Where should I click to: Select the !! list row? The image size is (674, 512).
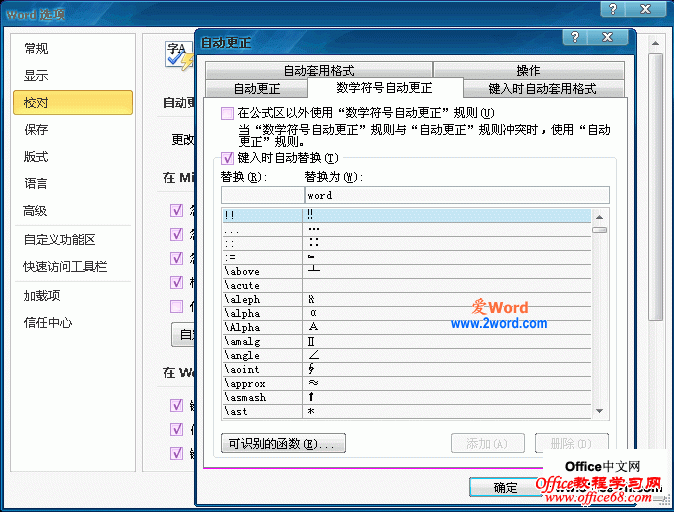pos(407,215)
